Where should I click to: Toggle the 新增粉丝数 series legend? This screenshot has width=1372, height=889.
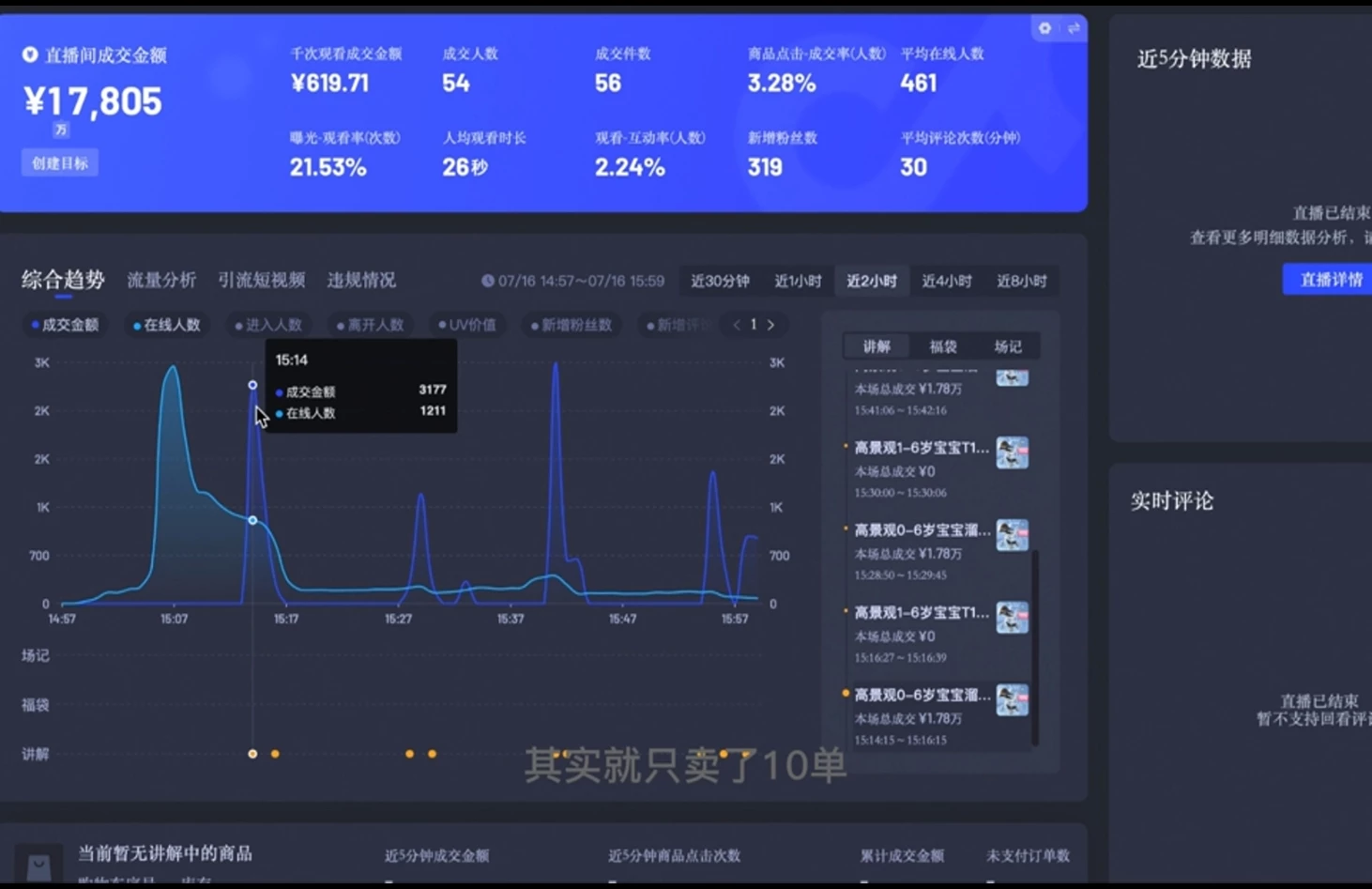[x=571, y=324]
